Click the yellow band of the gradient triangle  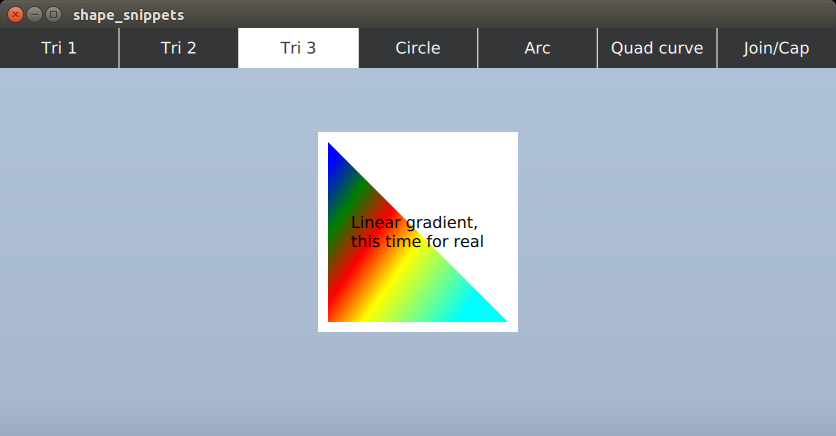tap(390, 290)
